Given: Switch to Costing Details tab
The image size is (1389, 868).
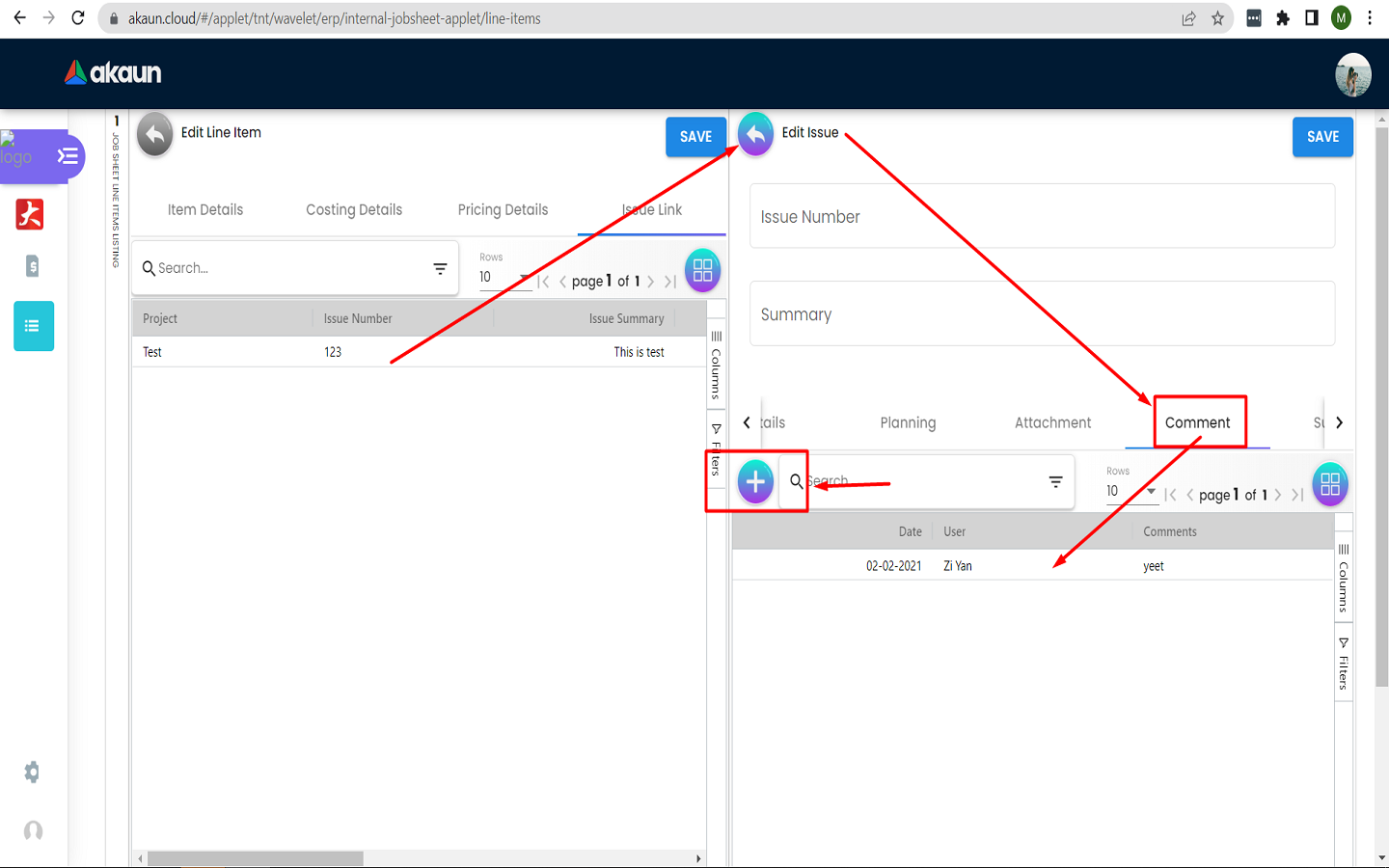Looking at the screenshot, I should tap(354, 210).
